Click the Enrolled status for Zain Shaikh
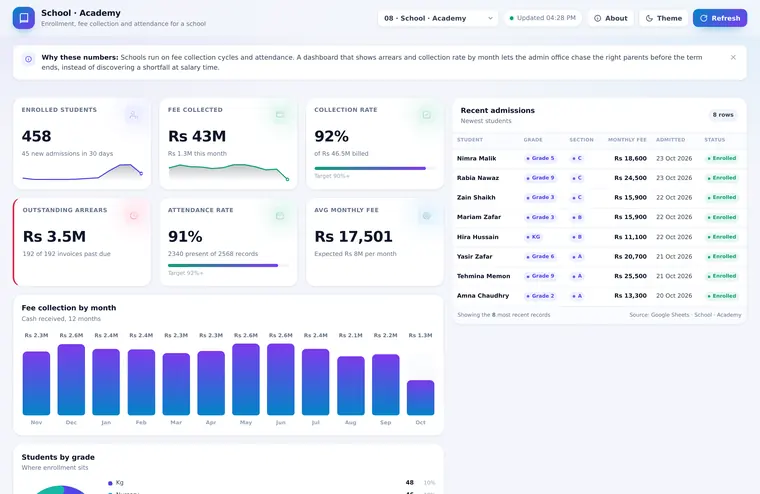The width and height of the screenshot is (760, 494). click(x=721, y=197)
